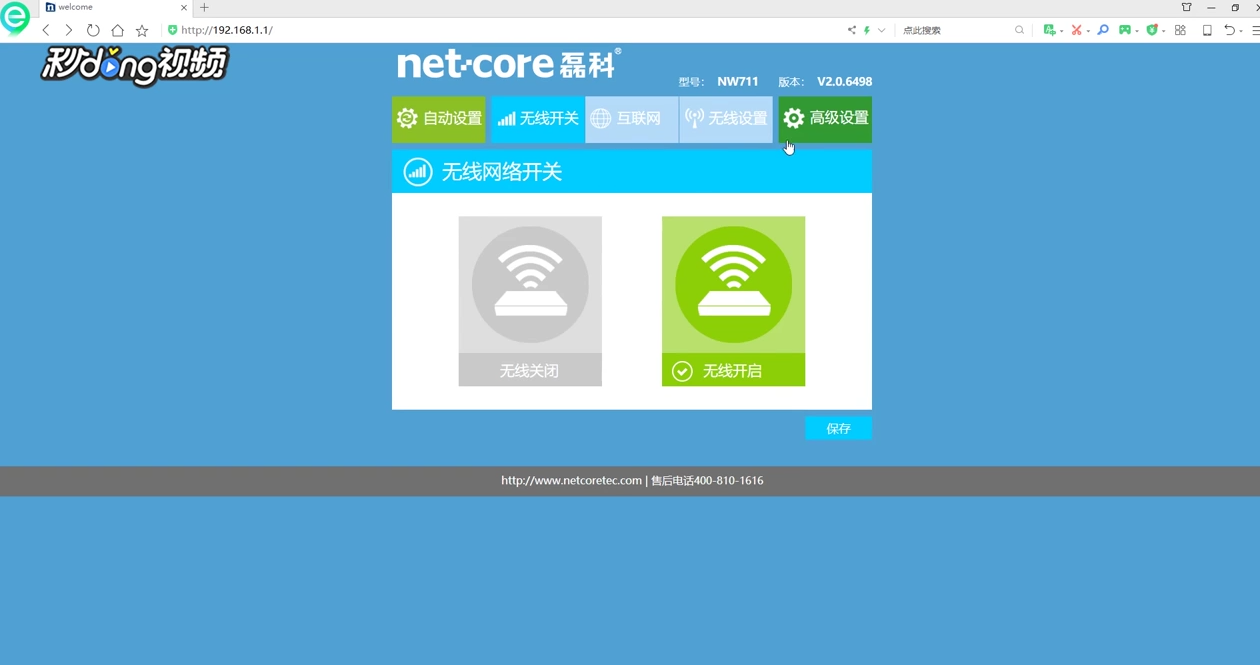Screen dimensions: 1260x665
Task: Open the browser home page
Action: pos(117,30)
